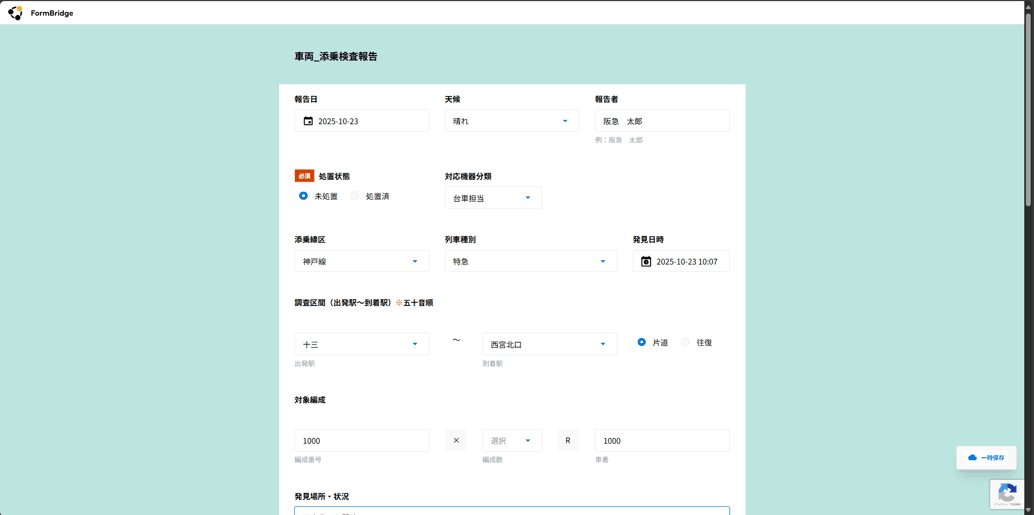The image size is (1034, 515).
Task: Open the calendar icon in 報告日 field
Action: pos(308,121)
